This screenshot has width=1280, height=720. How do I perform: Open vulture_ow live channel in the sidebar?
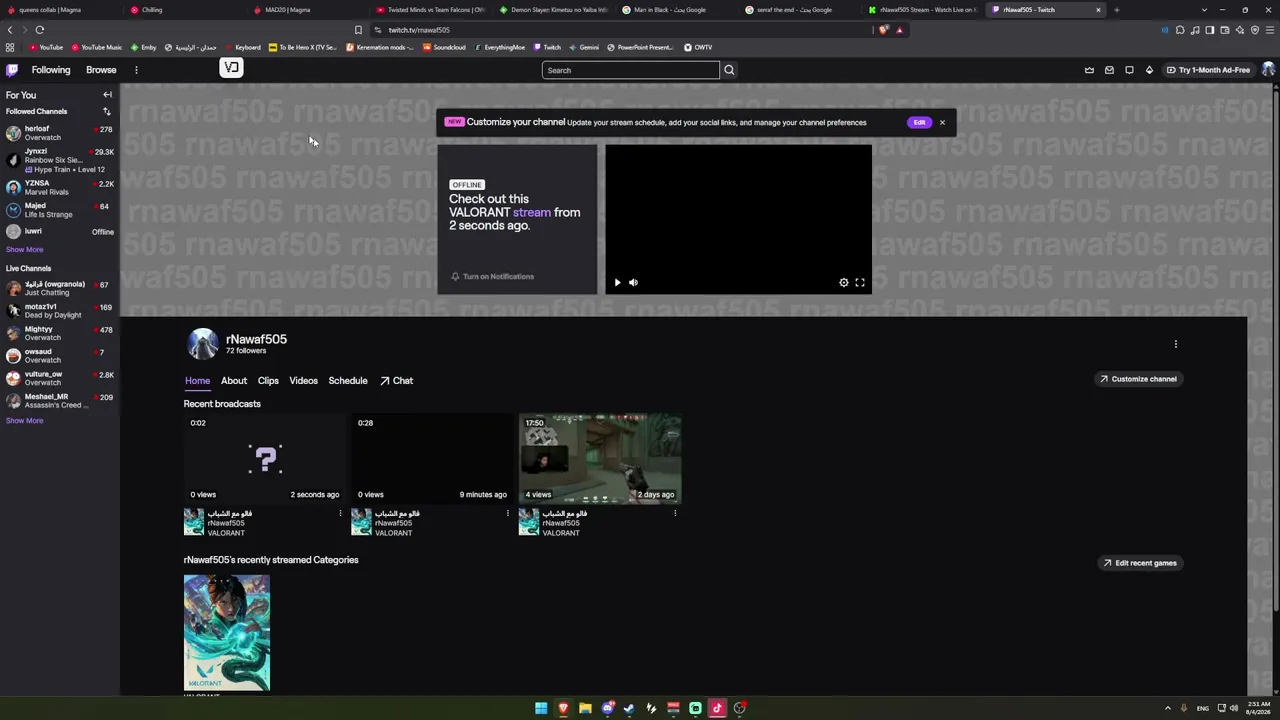[x=60, y=378]
